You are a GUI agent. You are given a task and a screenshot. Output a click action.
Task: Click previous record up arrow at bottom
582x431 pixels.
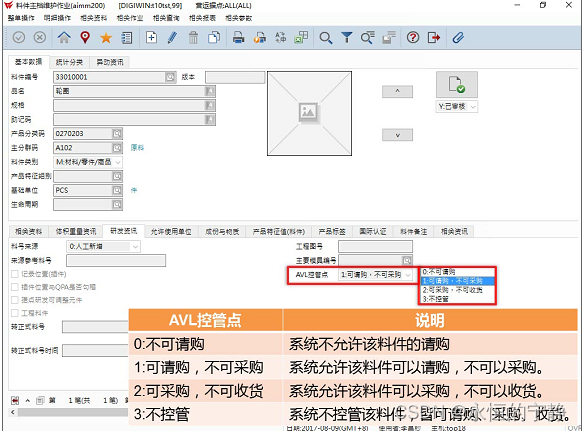27,401
